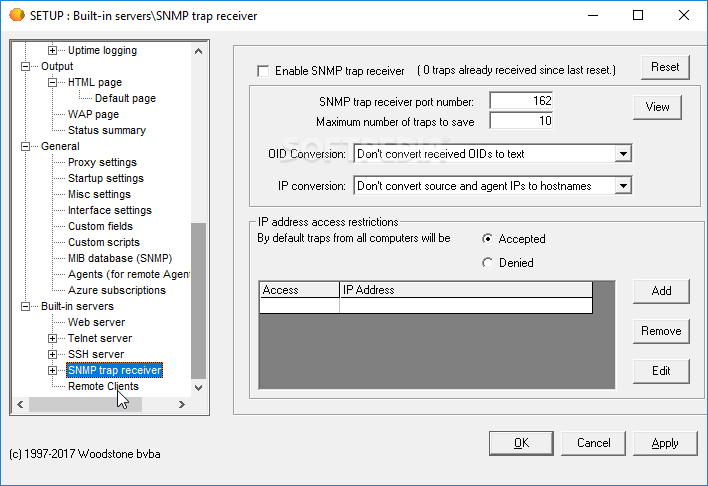This screenshot has width=708, height=486.
Task: Expand the Uptime logging tree node
Action: click(52, 50)
